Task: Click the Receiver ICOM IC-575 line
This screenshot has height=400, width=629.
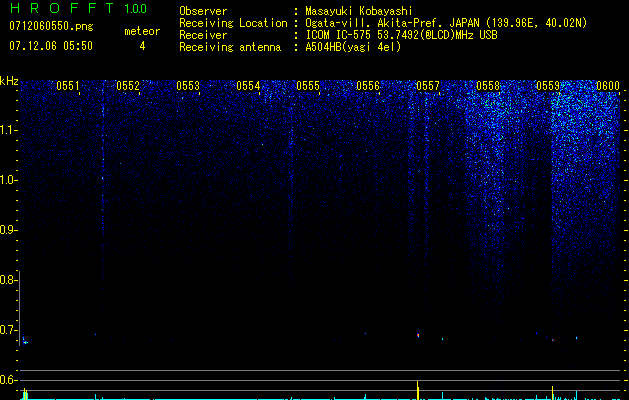Action: (x=338, y=35)
